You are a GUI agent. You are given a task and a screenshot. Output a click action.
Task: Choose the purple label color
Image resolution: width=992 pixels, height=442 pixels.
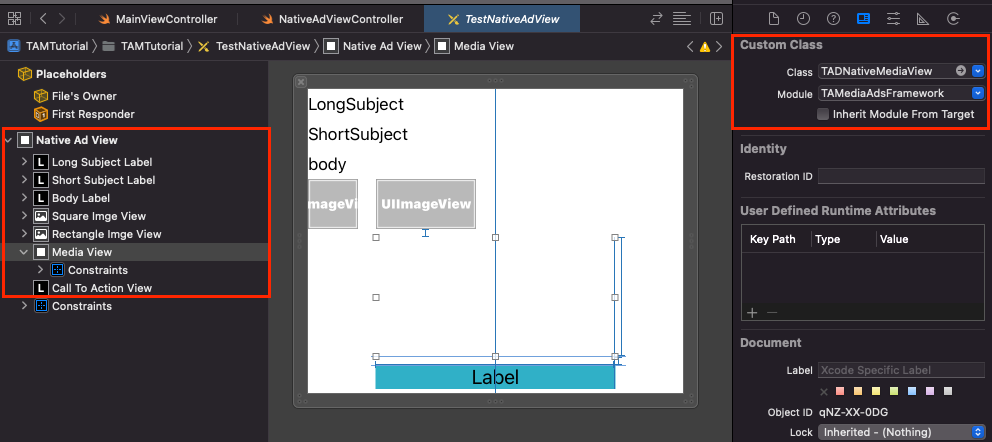[x=930, y=391]
